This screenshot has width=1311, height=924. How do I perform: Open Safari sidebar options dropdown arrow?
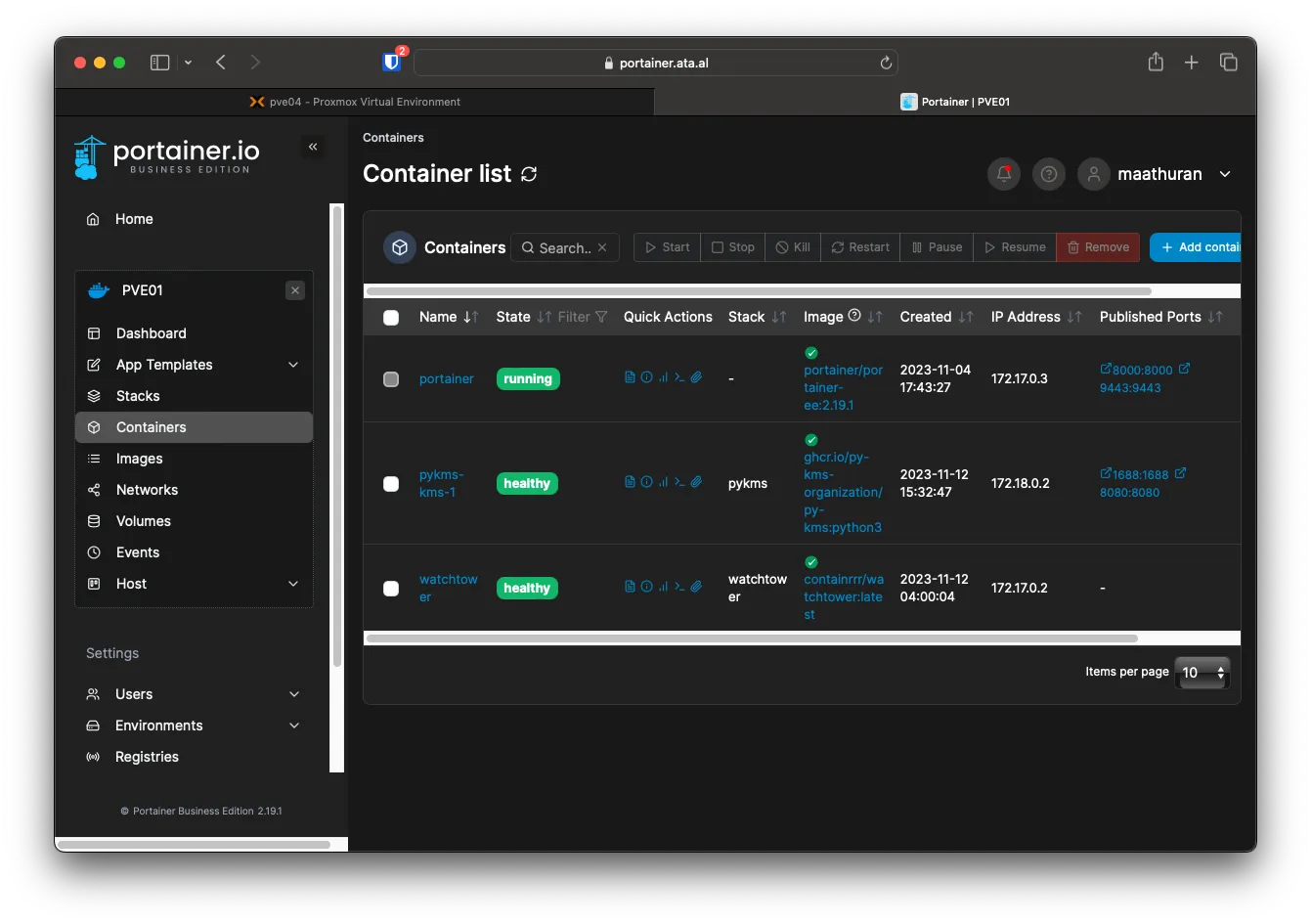pyautogui.click(x=188, y=63)
